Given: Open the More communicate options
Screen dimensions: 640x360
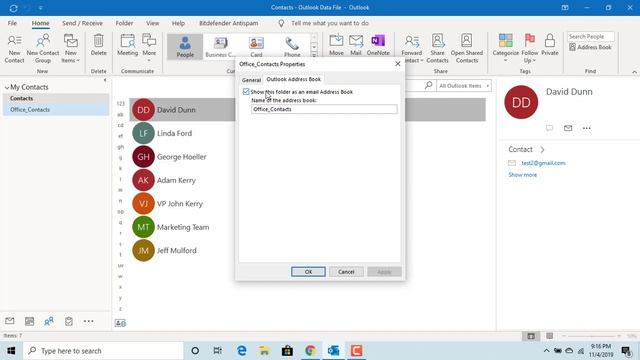Looking at the screenshot, I should click(149, 48).
